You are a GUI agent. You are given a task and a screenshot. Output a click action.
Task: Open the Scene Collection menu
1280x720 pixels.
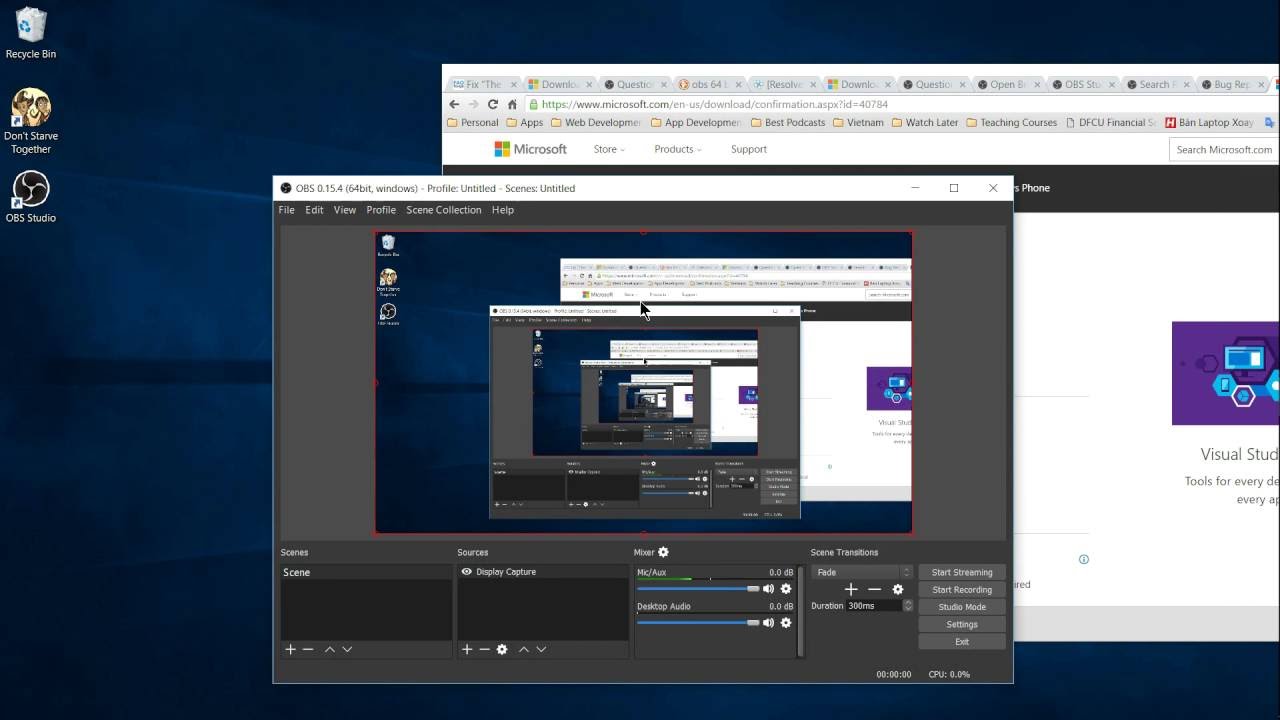point(444,210)
